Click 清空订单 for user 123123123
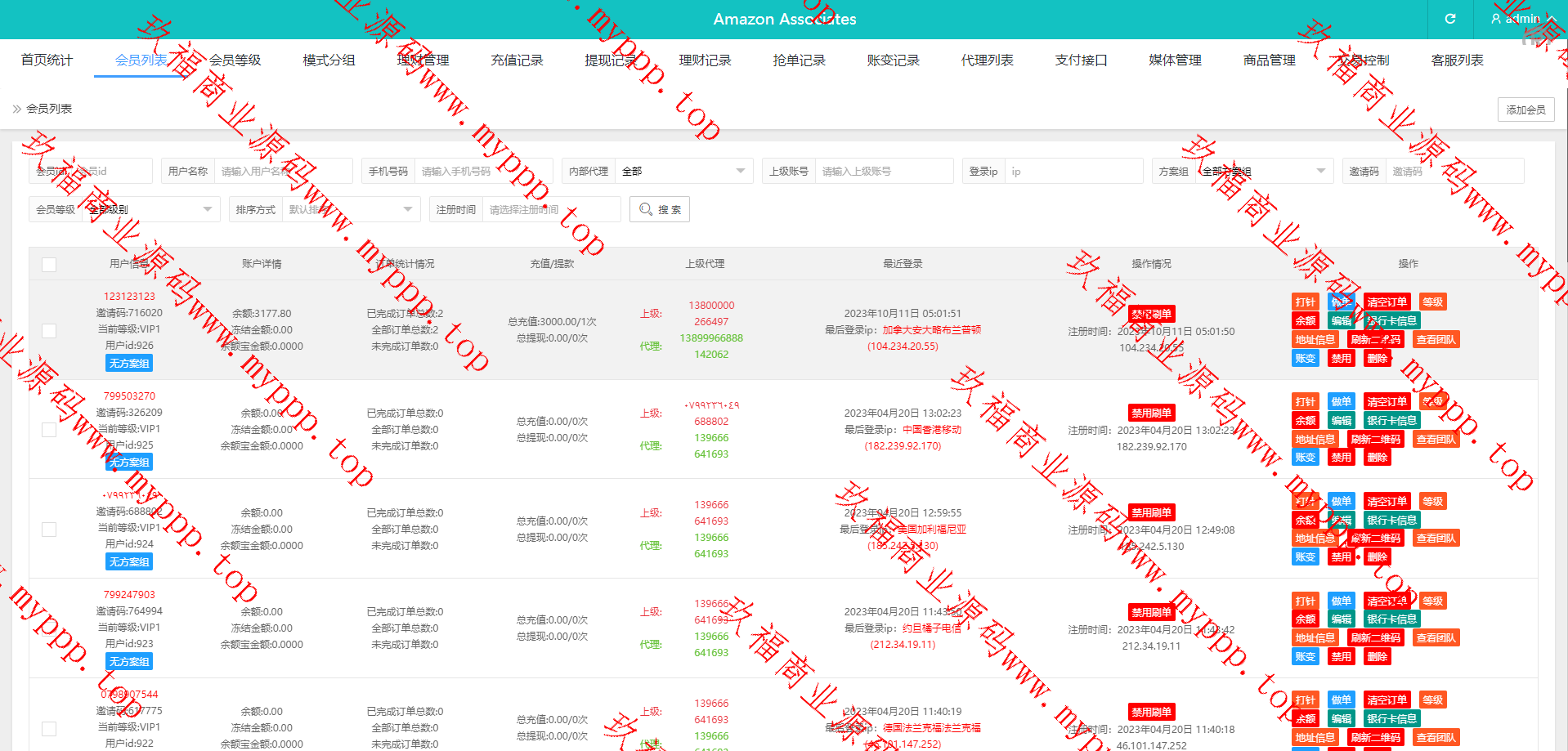The width and height of the screenshot is (1568, 751). (1387, 302)
